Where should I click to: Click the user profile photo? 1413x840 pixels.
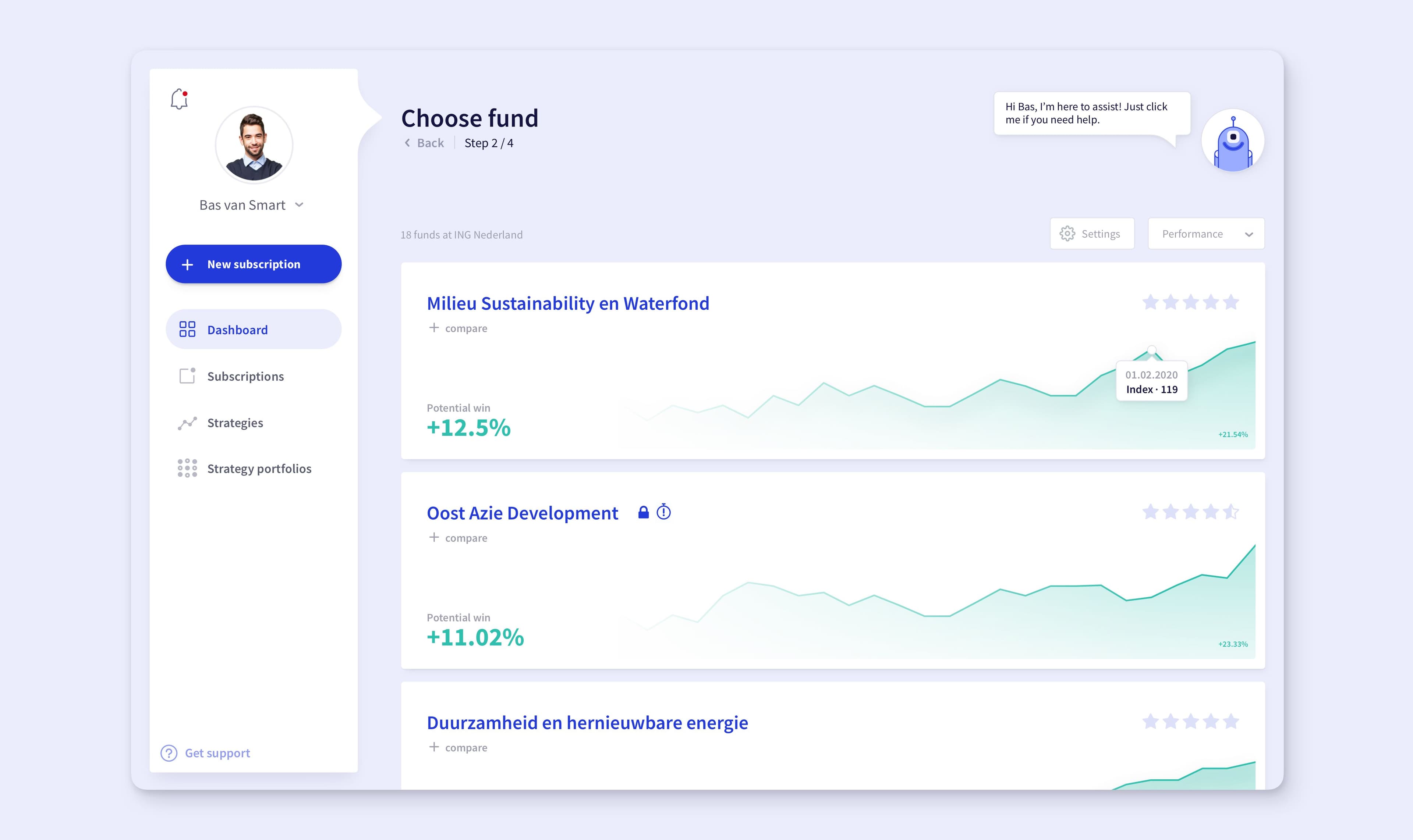click(254, 146)
